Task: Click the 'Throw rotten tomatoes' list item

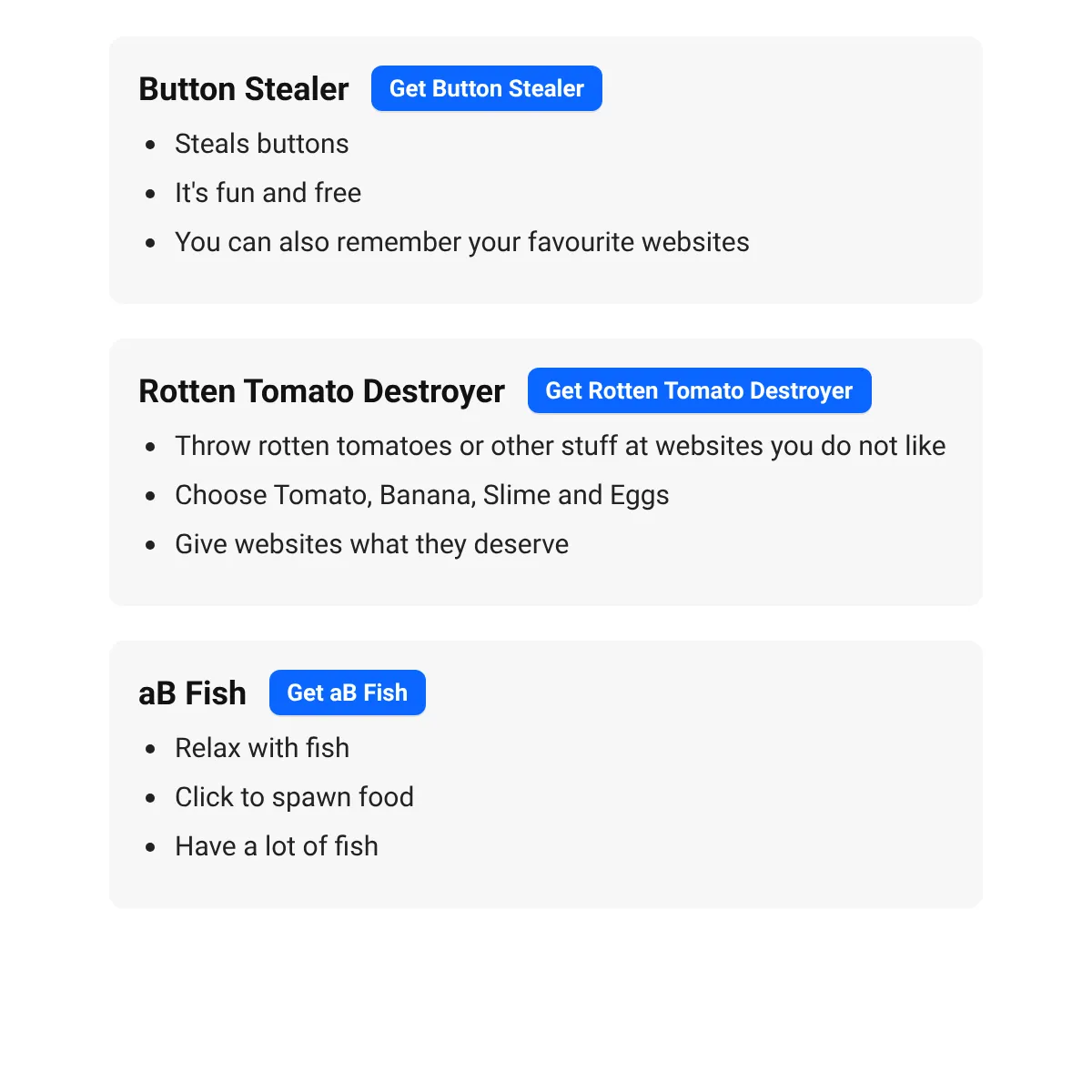Action: pos(561,446)
